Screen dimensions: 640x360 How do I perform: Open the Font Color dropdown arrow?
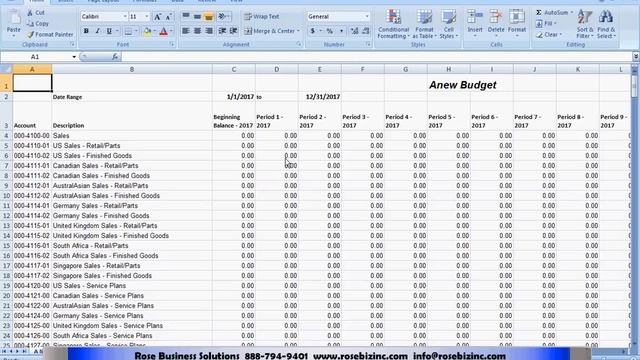pyautogui.click(x=171, y=31)
